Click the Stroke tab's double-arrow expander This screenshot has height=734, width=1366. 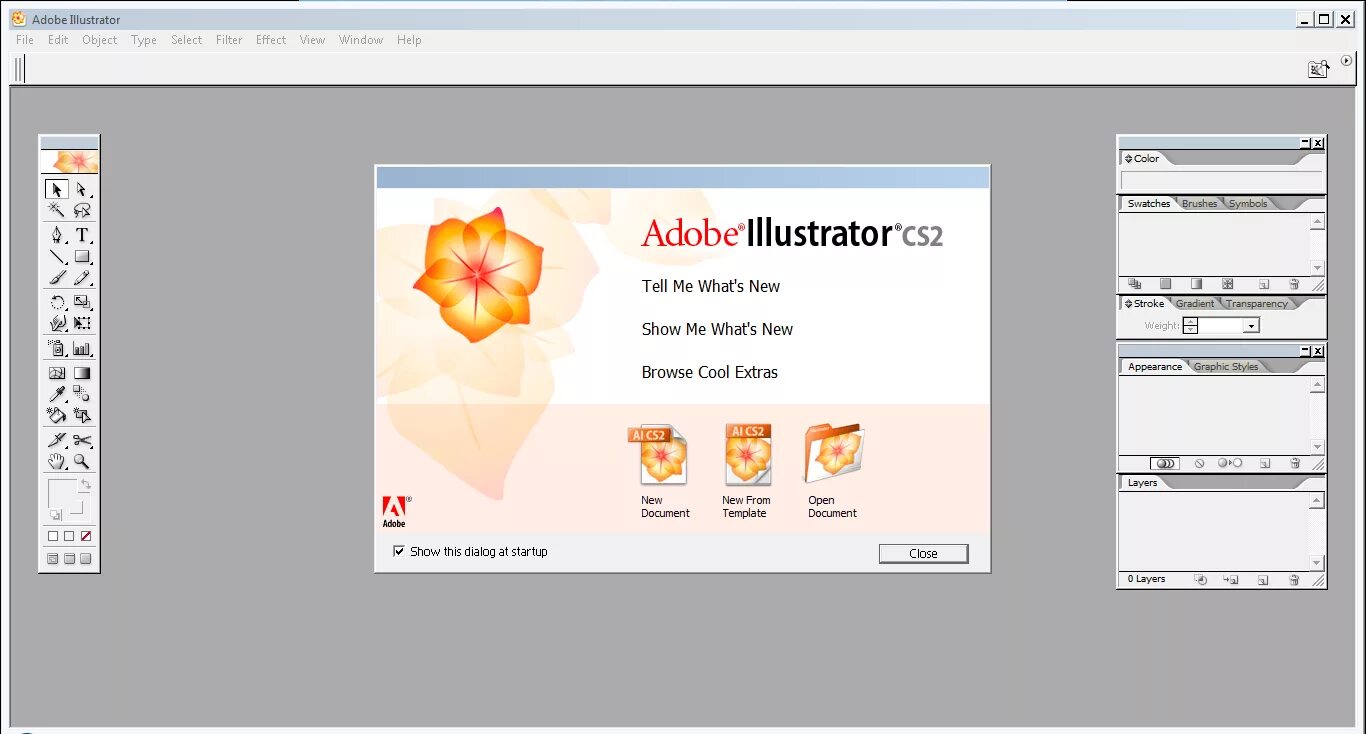[x=1129, y=304]
